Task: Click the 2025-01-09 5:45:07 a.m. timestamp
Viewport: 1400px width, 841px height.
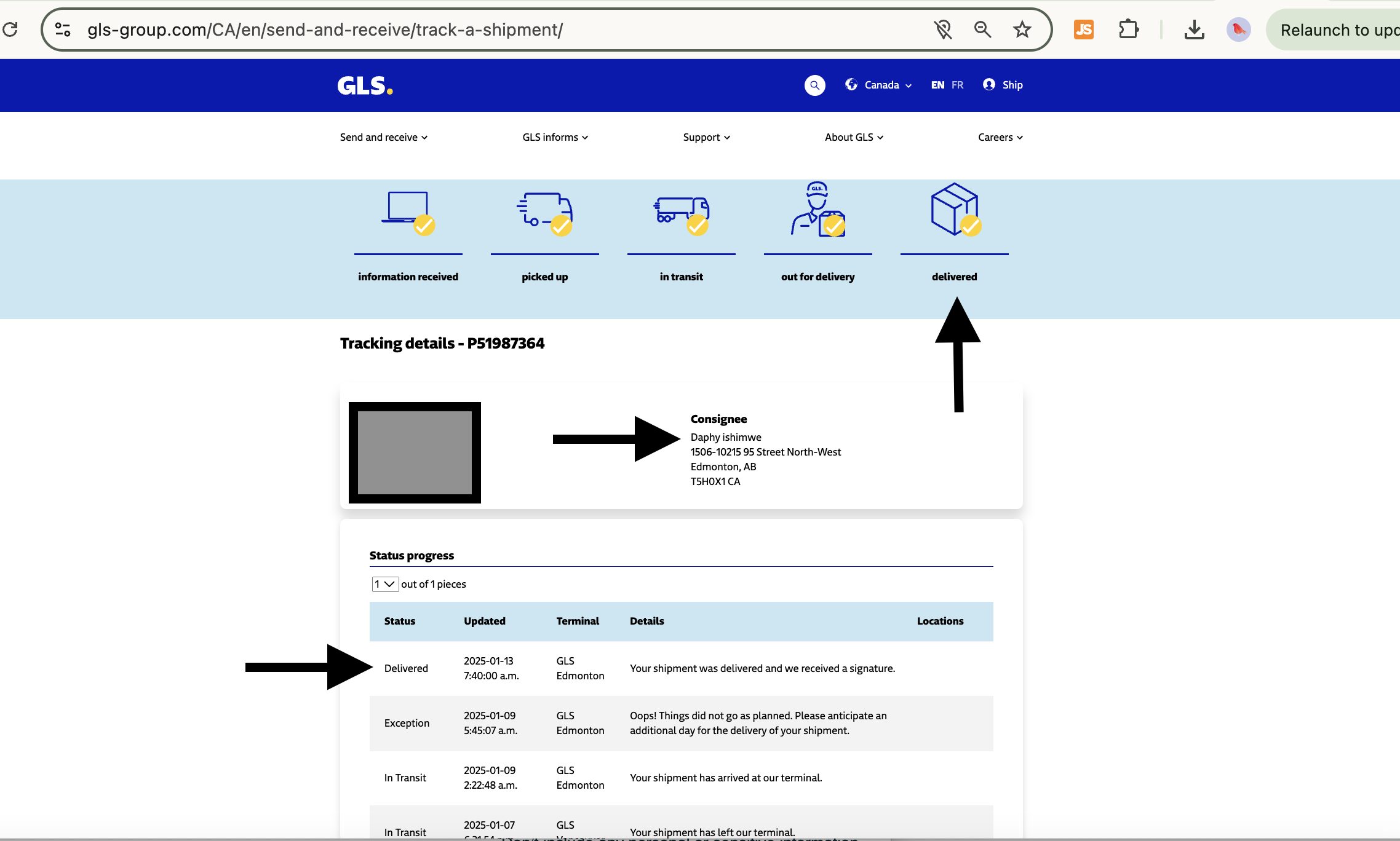Action: 490,723
